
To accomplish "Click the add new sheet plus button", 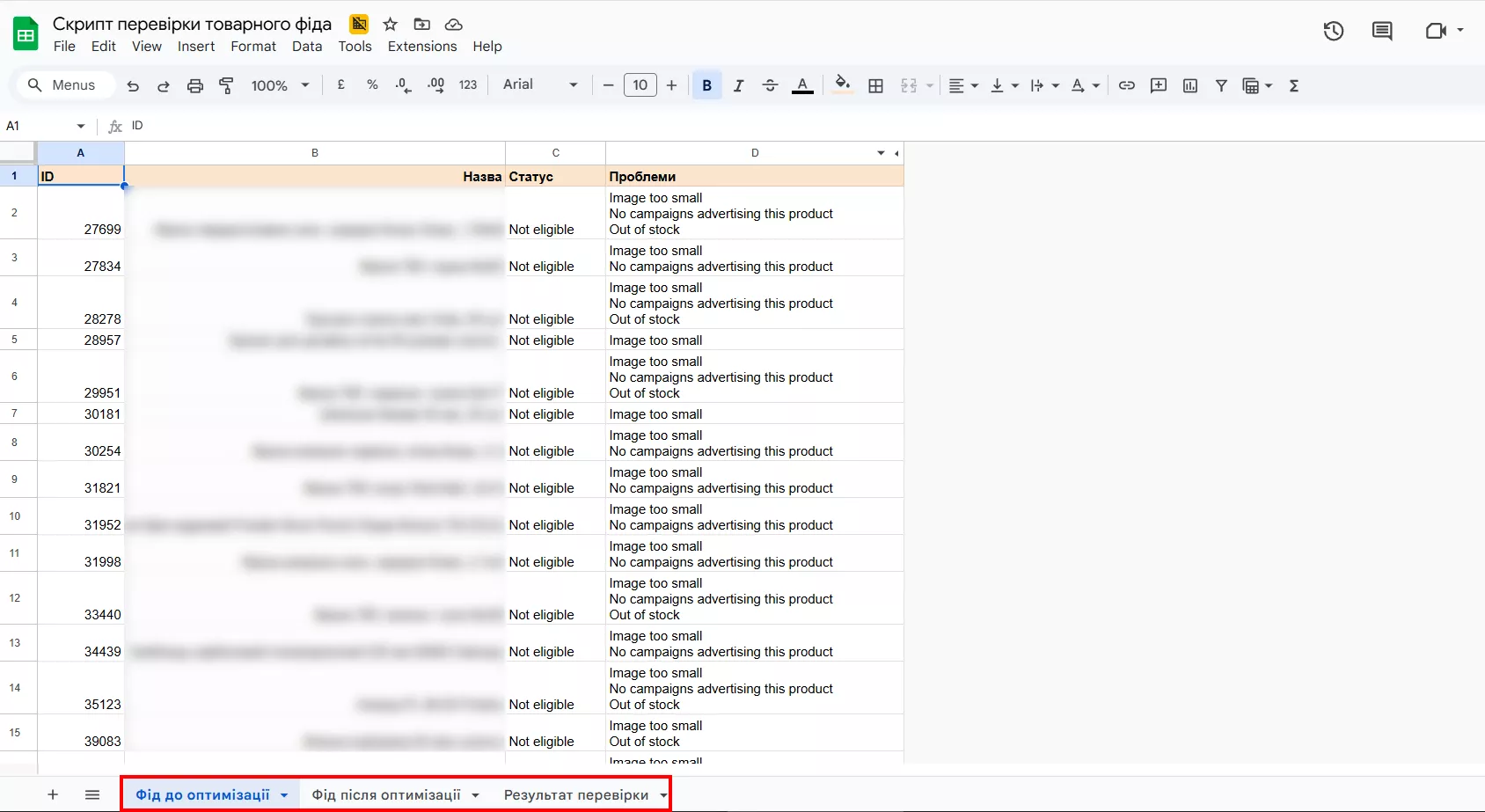I will click(x=53, y=794).
